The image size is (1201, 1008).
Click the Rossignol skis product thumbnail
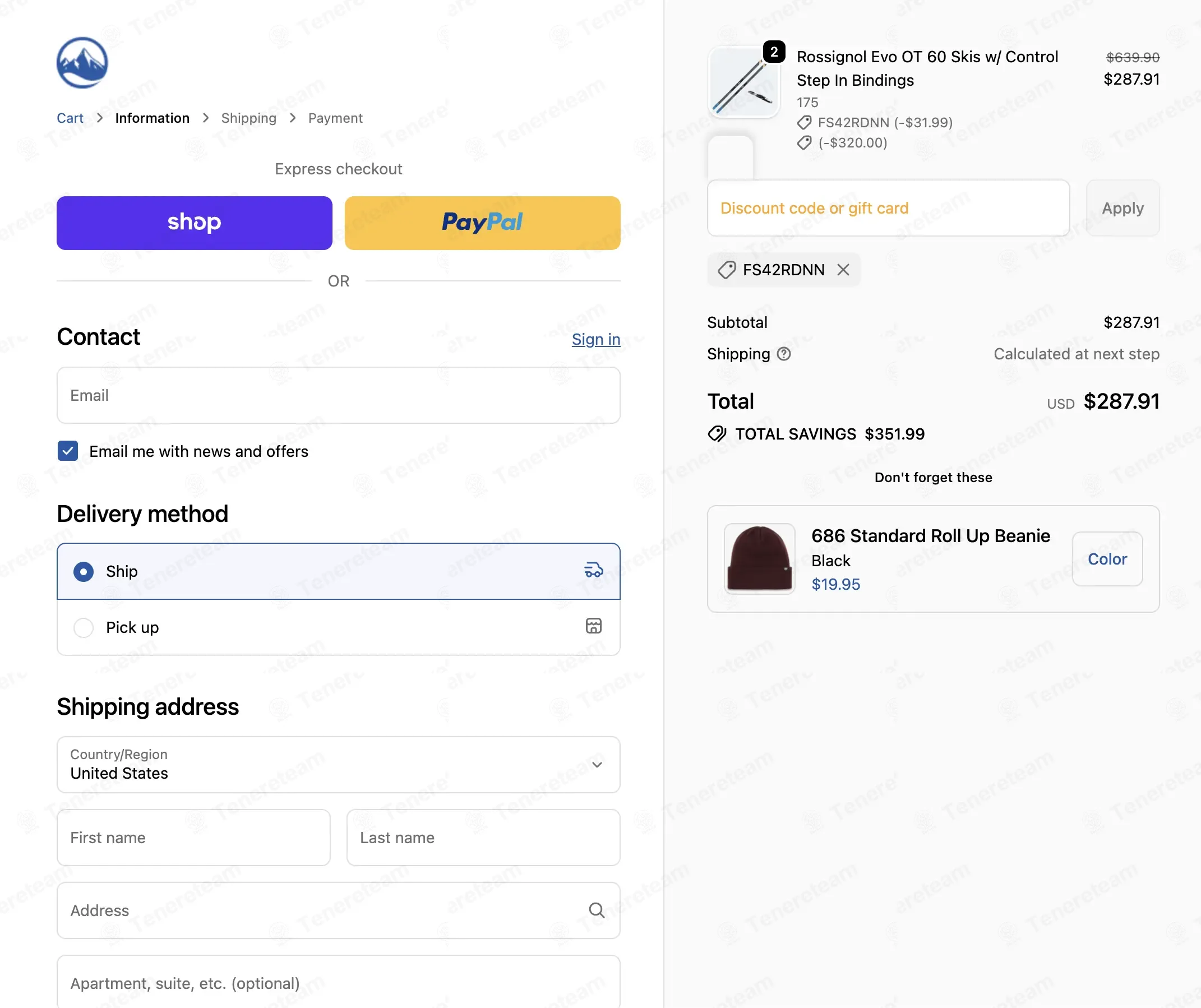pos(743,83)
